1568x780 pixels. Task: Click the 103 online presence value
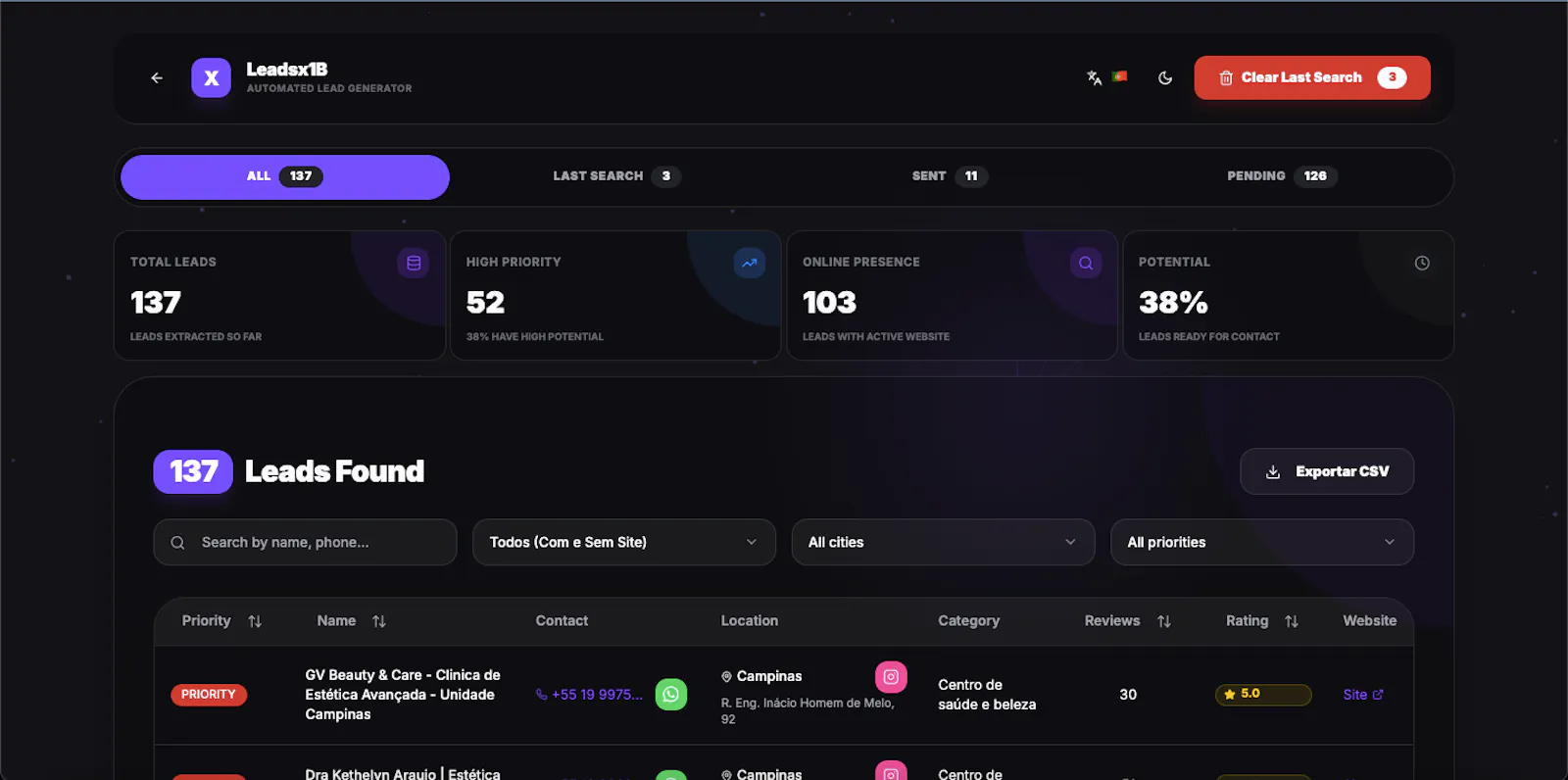(829, 303)
